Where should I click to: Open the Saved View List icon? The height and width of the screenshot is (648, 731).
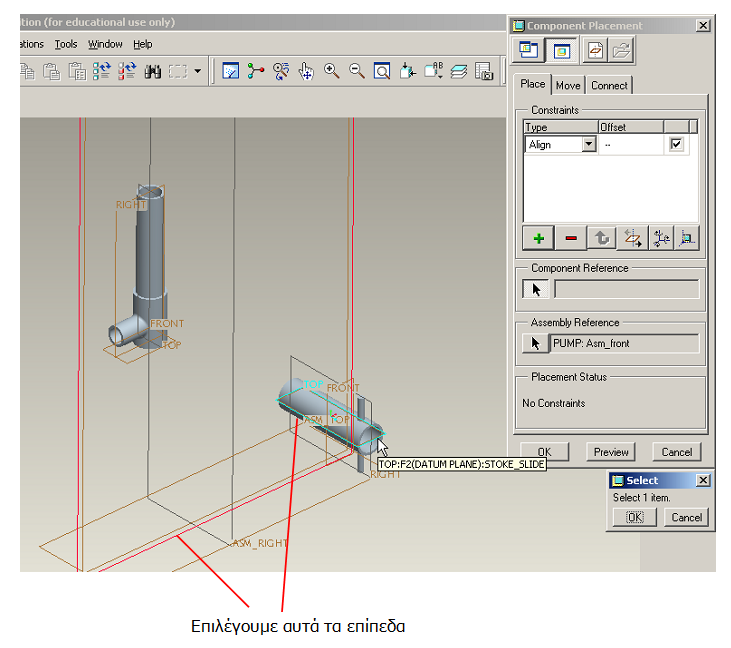(x=434, y=71)
